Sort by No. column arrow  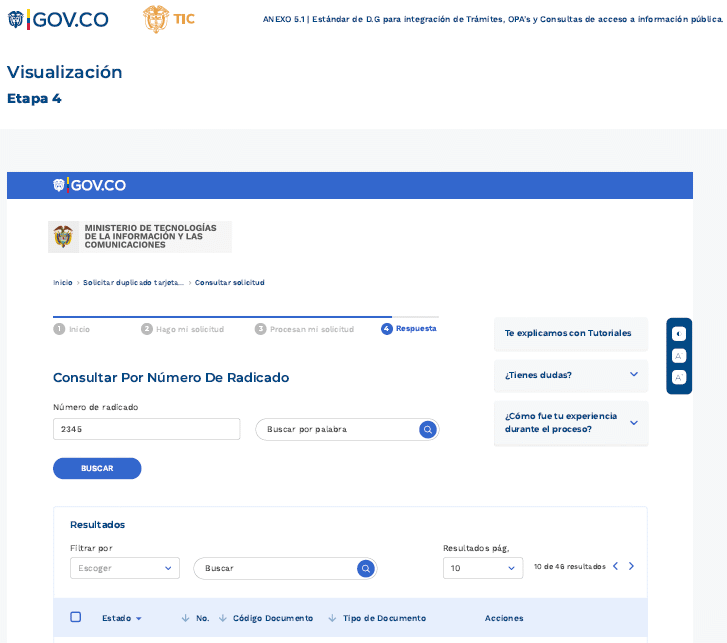pos(186,618)
